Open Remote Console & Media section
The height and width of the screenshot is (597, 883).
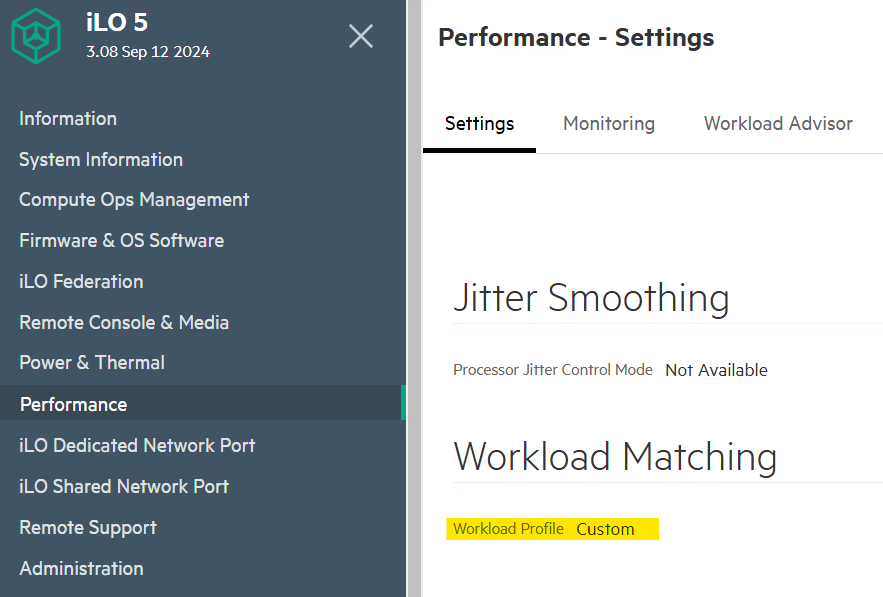click(124, 322)
